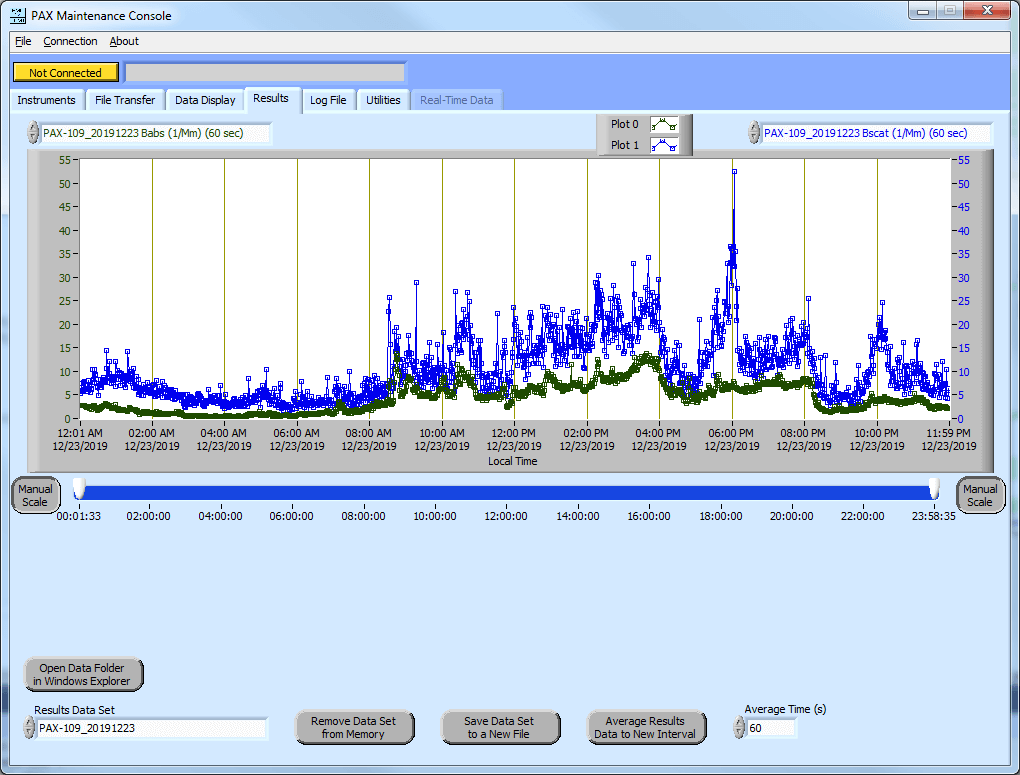The width and height of the screenshot is (1020, 775).
Task: Click the Average Time input field
Action: point(771,728)
